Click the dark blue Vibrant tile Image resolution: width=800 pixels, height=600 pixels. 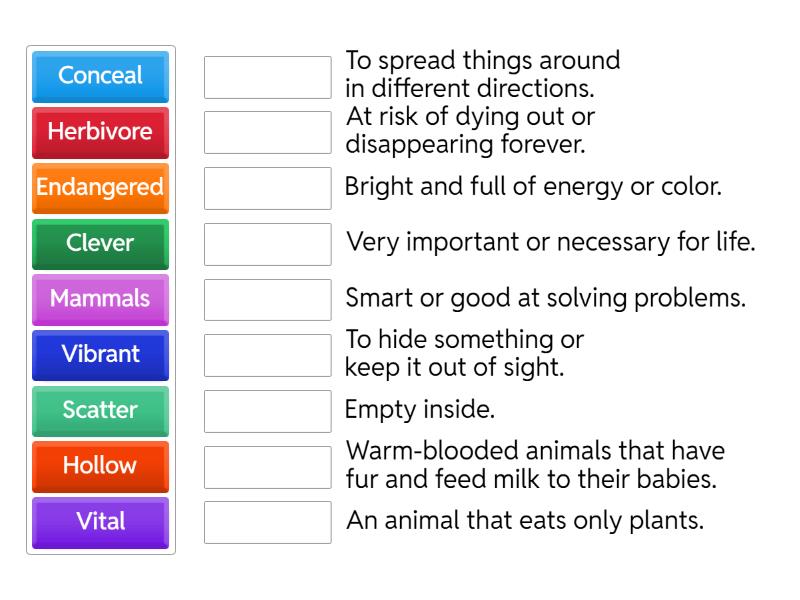tap(100, 355)
